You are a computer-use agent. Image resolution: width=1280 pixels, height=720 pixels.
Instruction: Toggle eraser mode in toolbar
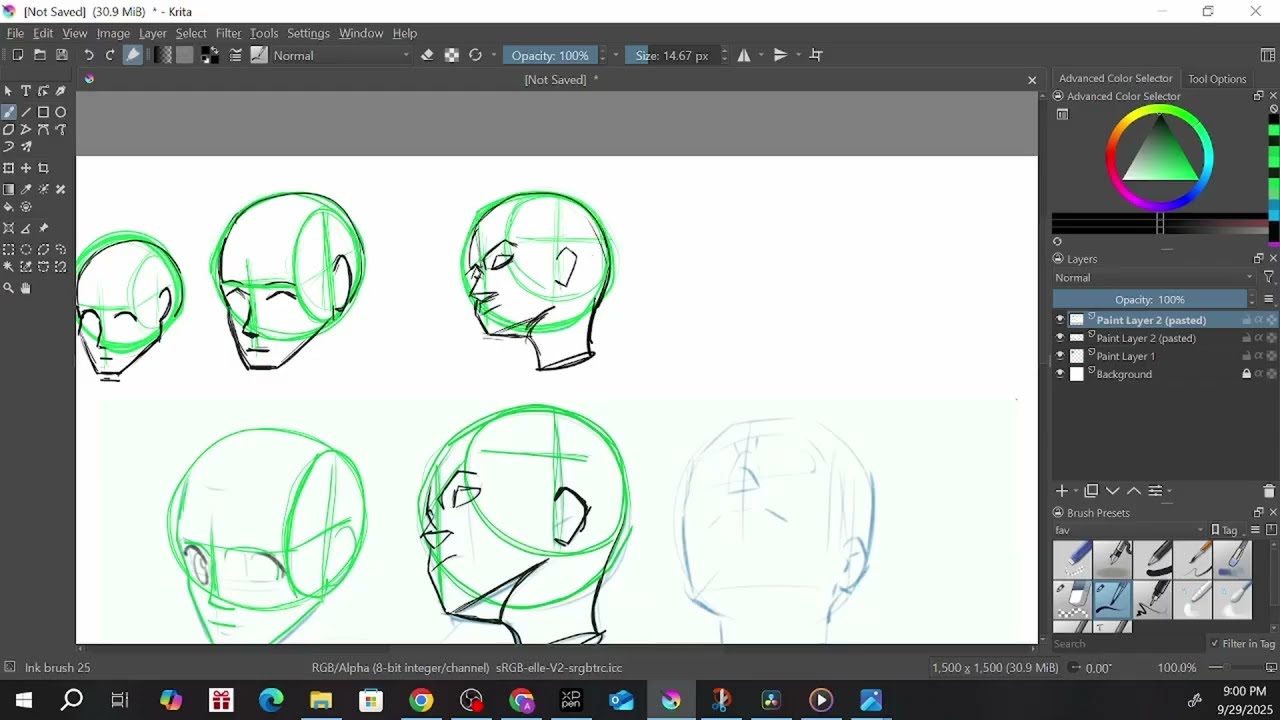pos(427,55)
